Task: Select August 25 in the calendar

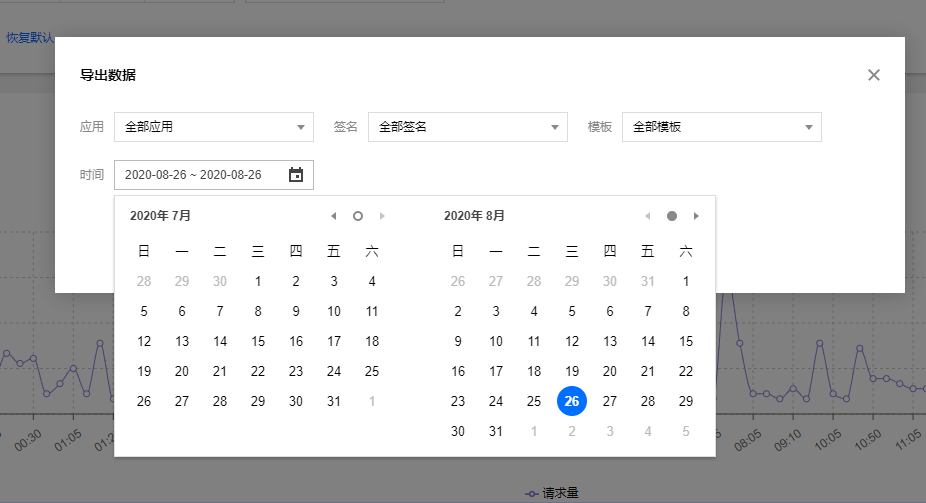Action: [534, 401]
